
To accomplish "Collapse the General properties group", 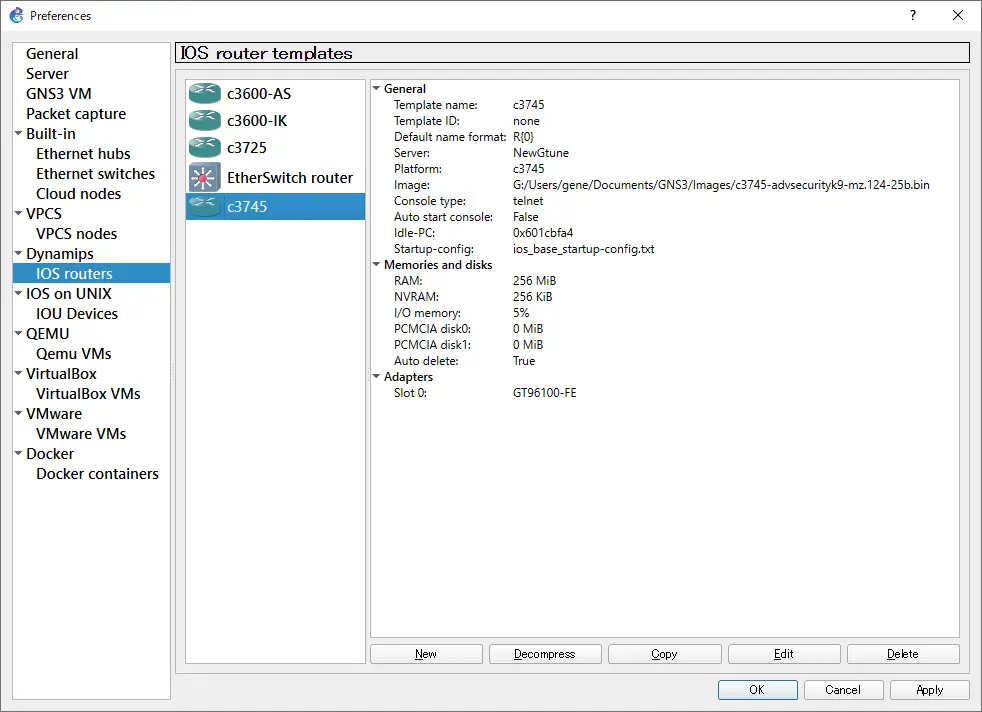I will [x=376, y=89].
